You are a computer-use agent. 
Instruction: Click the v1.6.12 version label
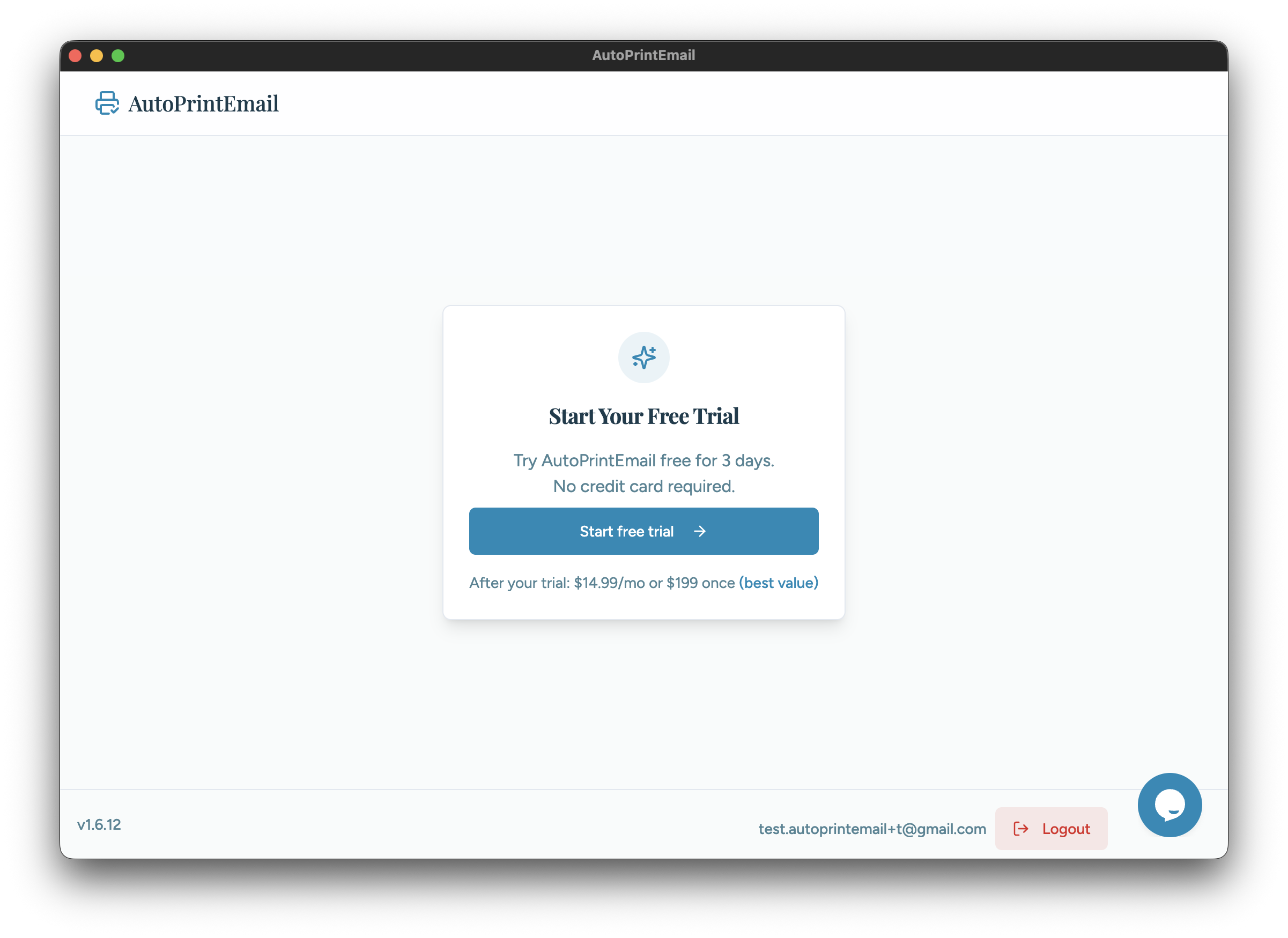click(99, 824)
